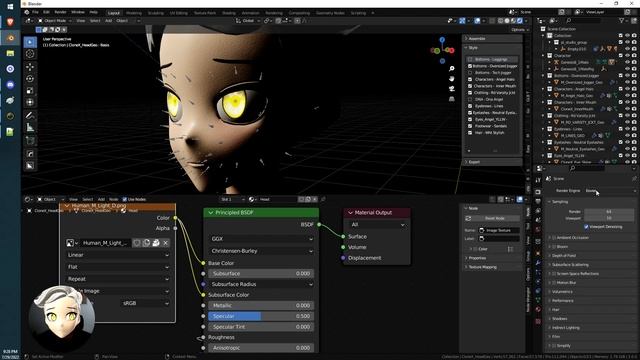
Task: Open Linear interpolation dropdown on image node
Action: 118,255
